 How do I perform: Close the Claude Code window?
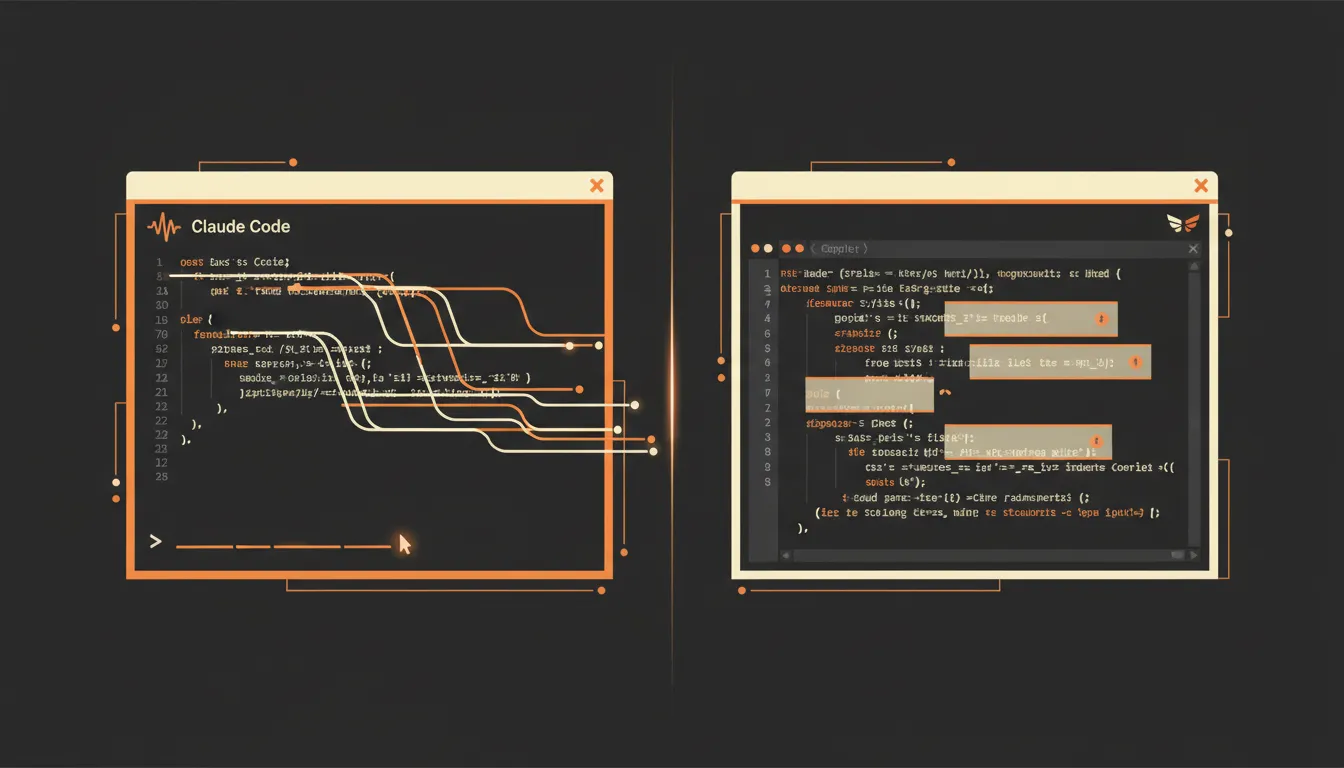[x=597, y=185]
